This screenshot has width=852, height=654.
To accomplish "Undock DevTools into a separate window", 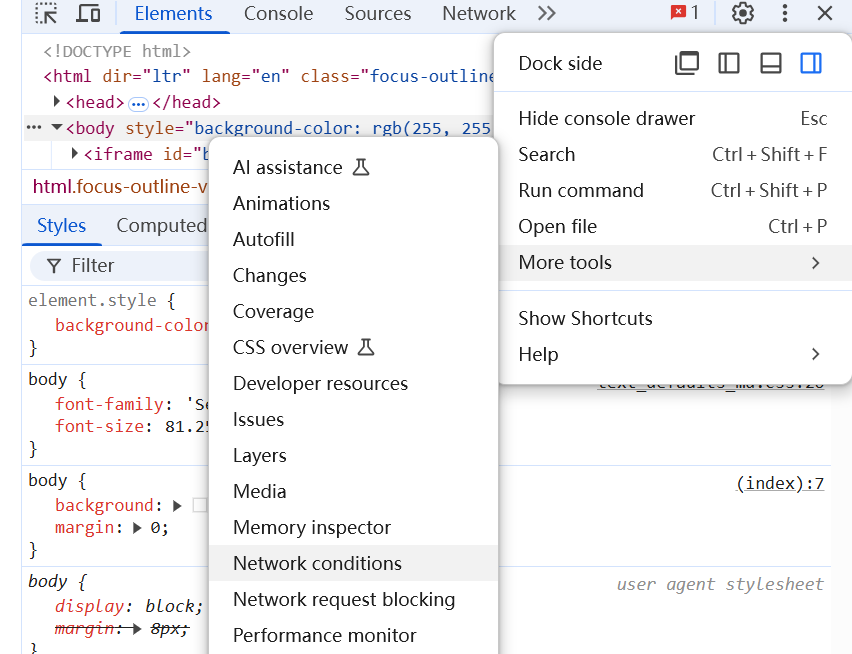I will (x=687, y=62).
